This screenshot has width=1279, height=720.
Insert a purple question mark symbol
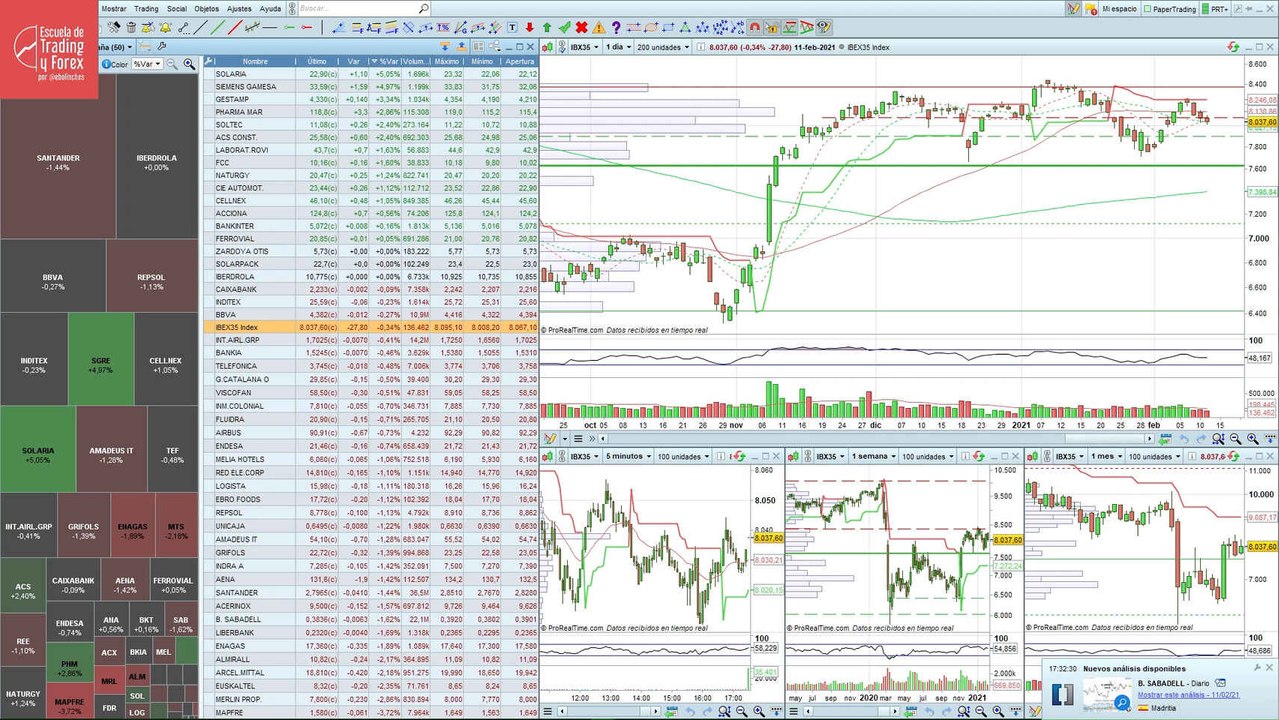click(616, 27)
